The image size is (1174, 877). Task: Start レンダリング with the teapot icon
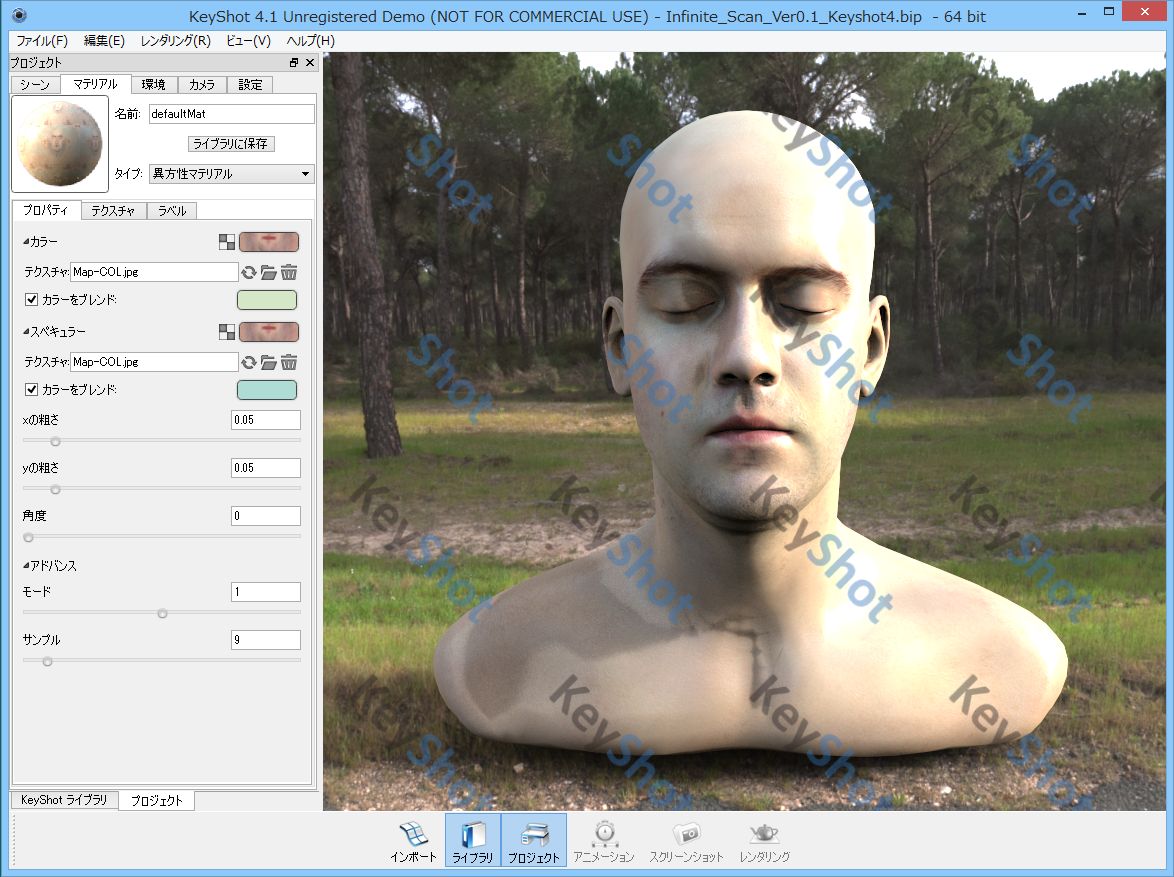(764, 842)
